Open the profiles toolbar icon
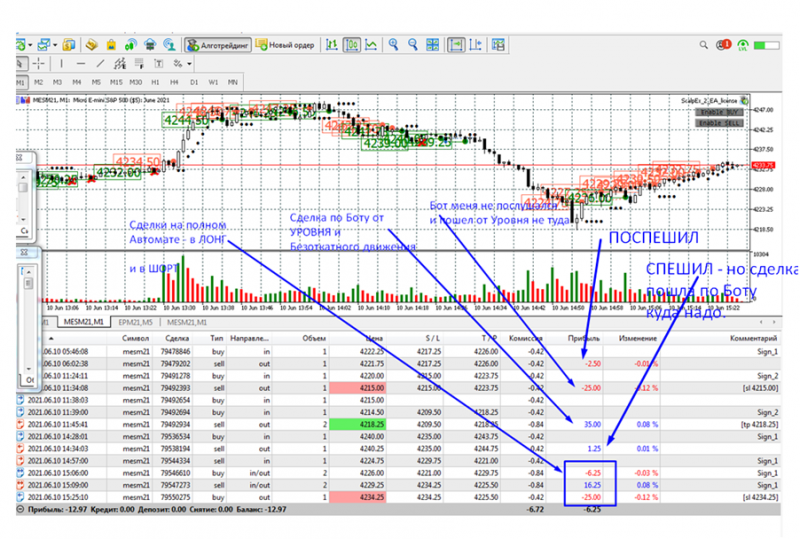The image size is (800, 539). (x=44, y=45)
